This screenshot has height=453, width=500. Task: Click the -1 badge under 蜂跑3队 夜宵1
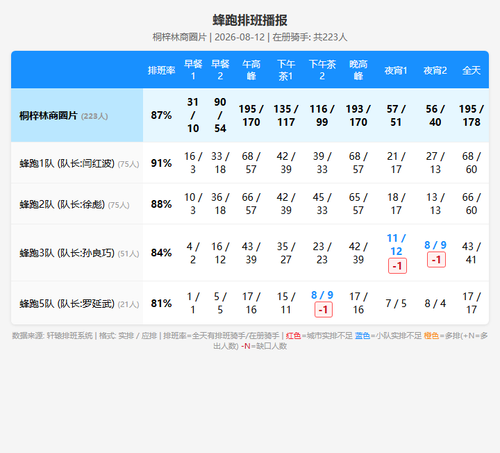[397, 266]
